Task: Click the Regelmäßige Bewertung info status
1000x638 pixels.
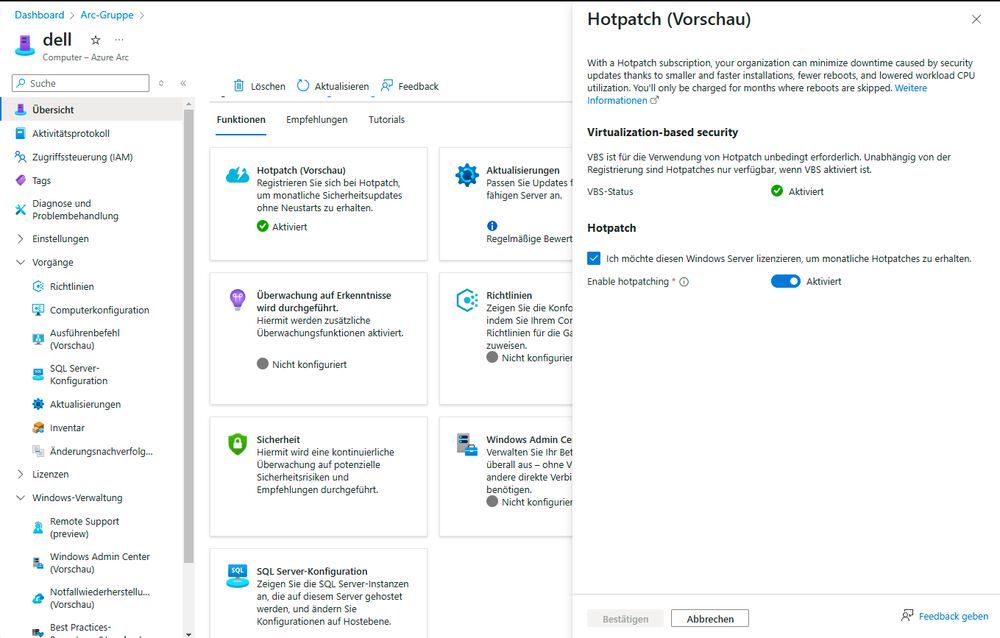Action: 529,233
